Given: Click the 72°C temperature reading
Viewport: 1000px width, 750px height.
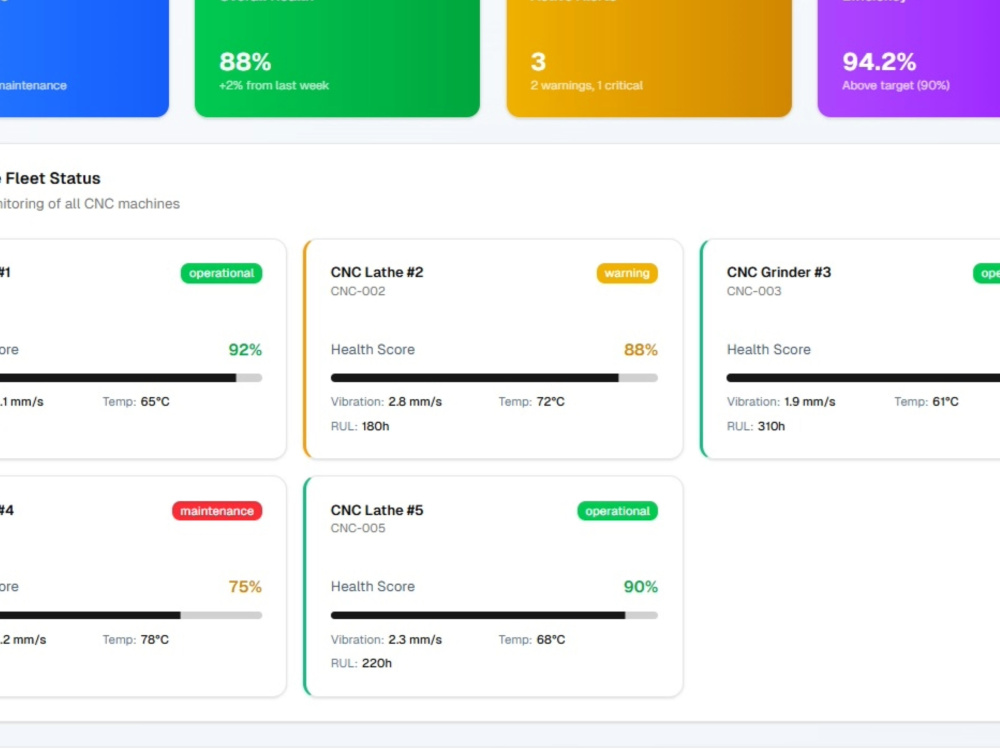Looking at the screenshot, I should 550,402.
